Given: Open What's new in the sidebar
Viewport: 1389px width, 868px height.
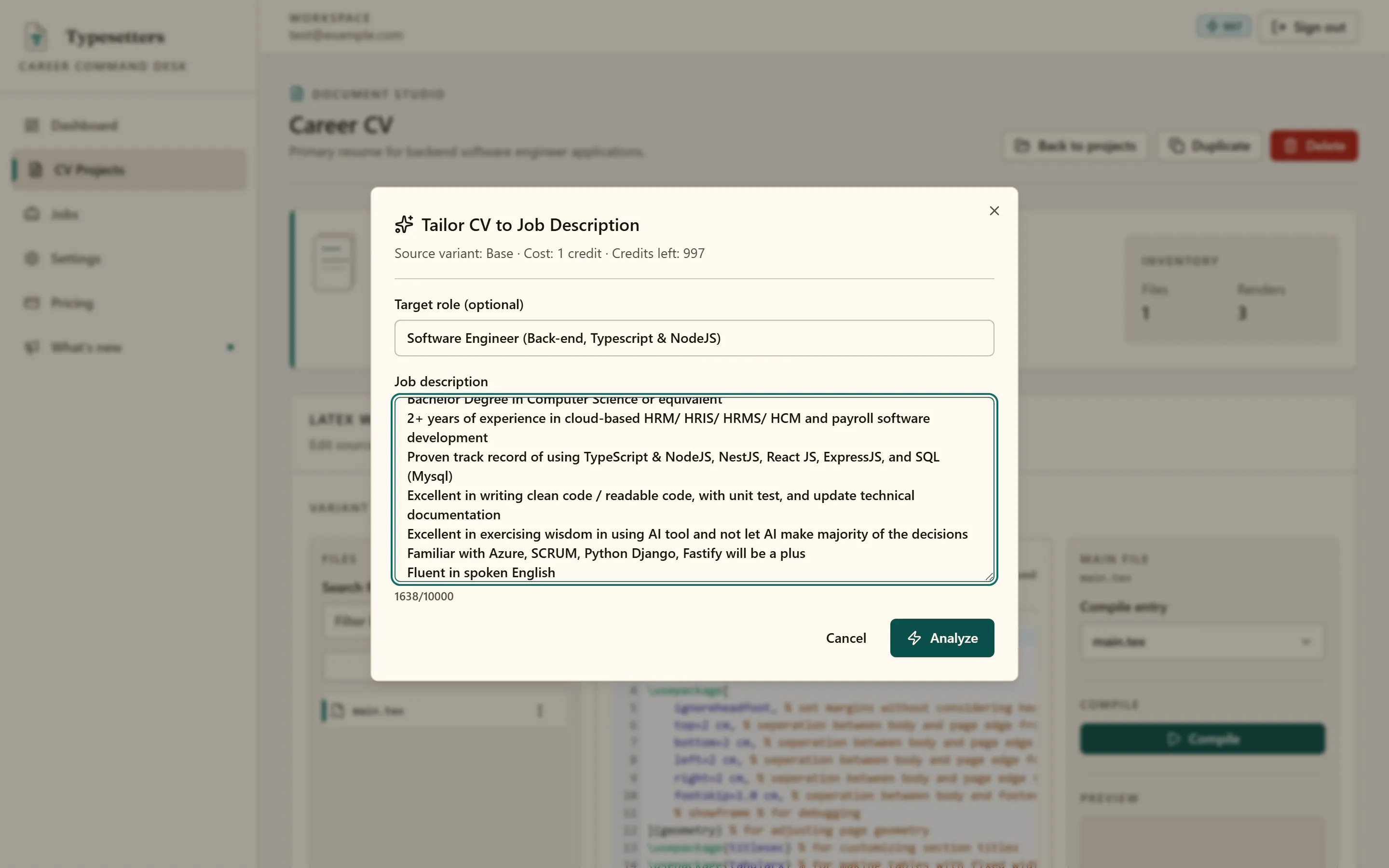Looking at the screenshot, I should tap(129, 347).
